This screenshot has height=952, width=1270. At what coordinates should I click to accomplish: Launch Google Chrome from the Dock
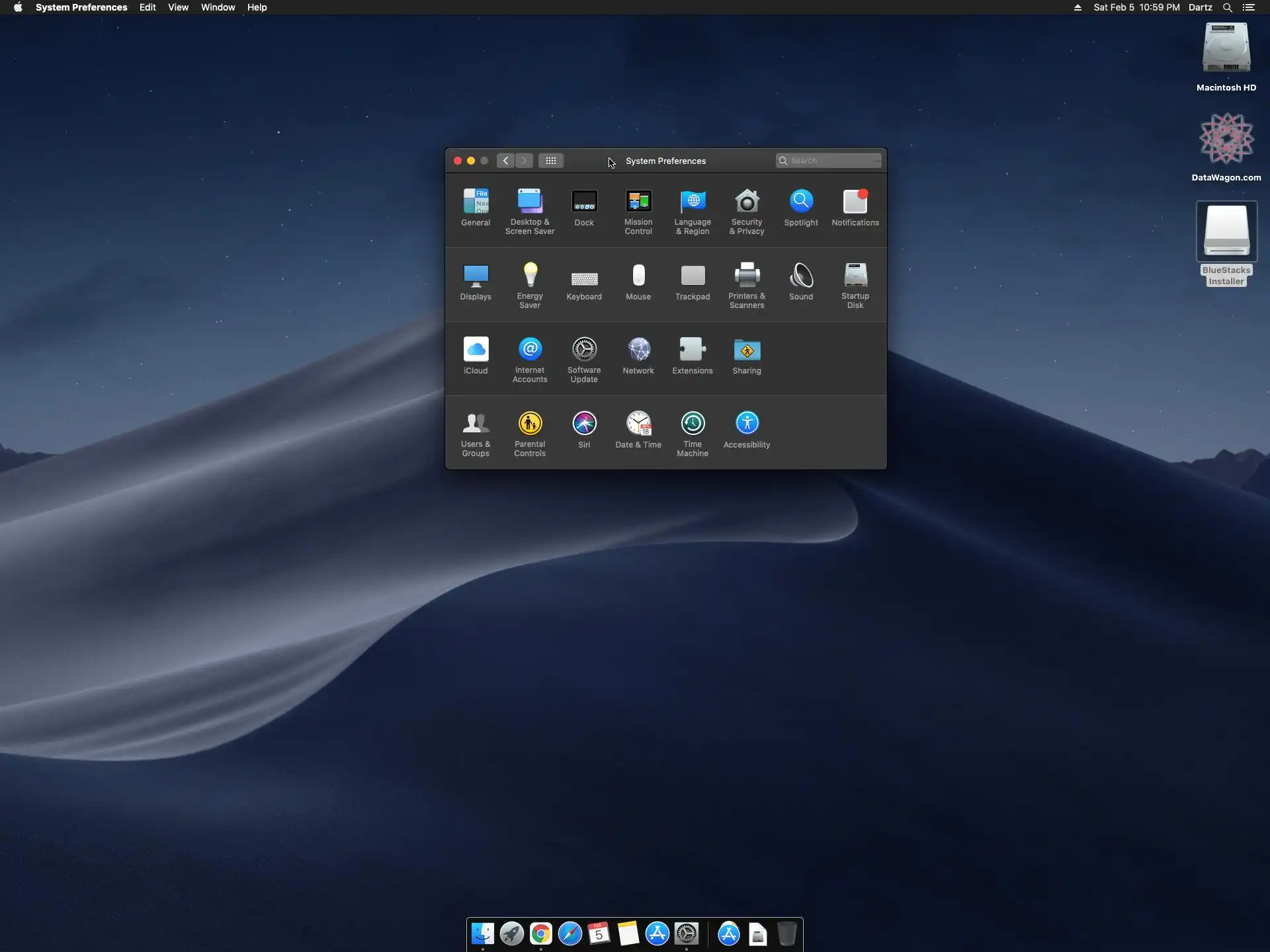point(540,933)
